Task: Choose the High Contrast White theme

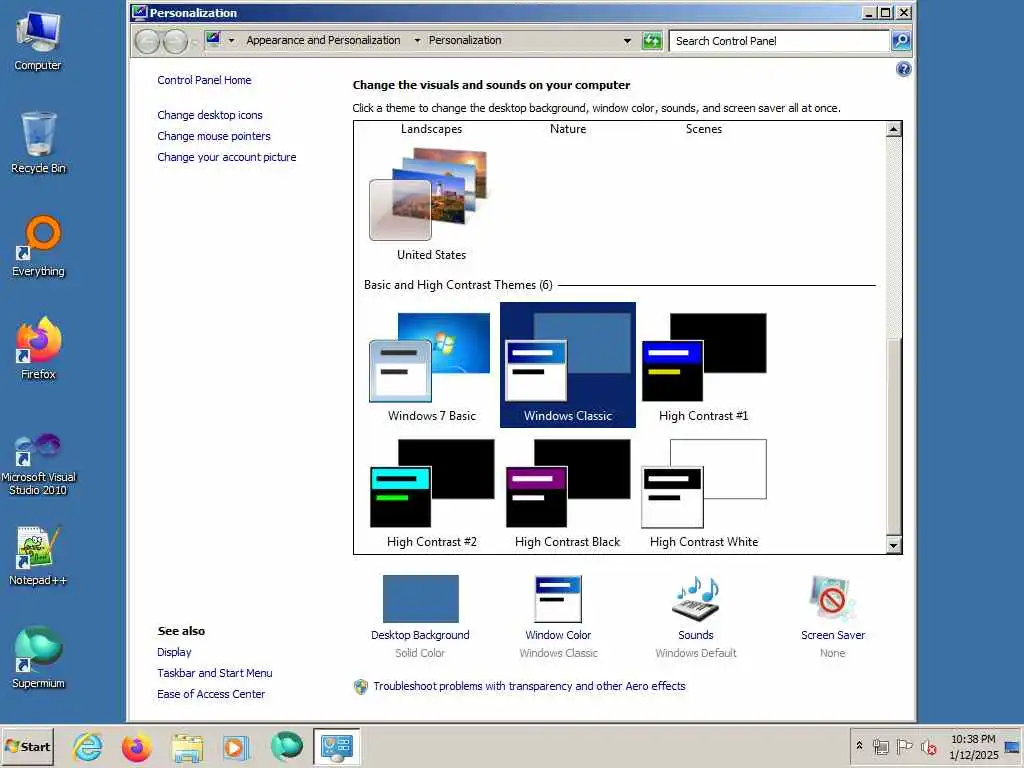Action: coord(703,492)
